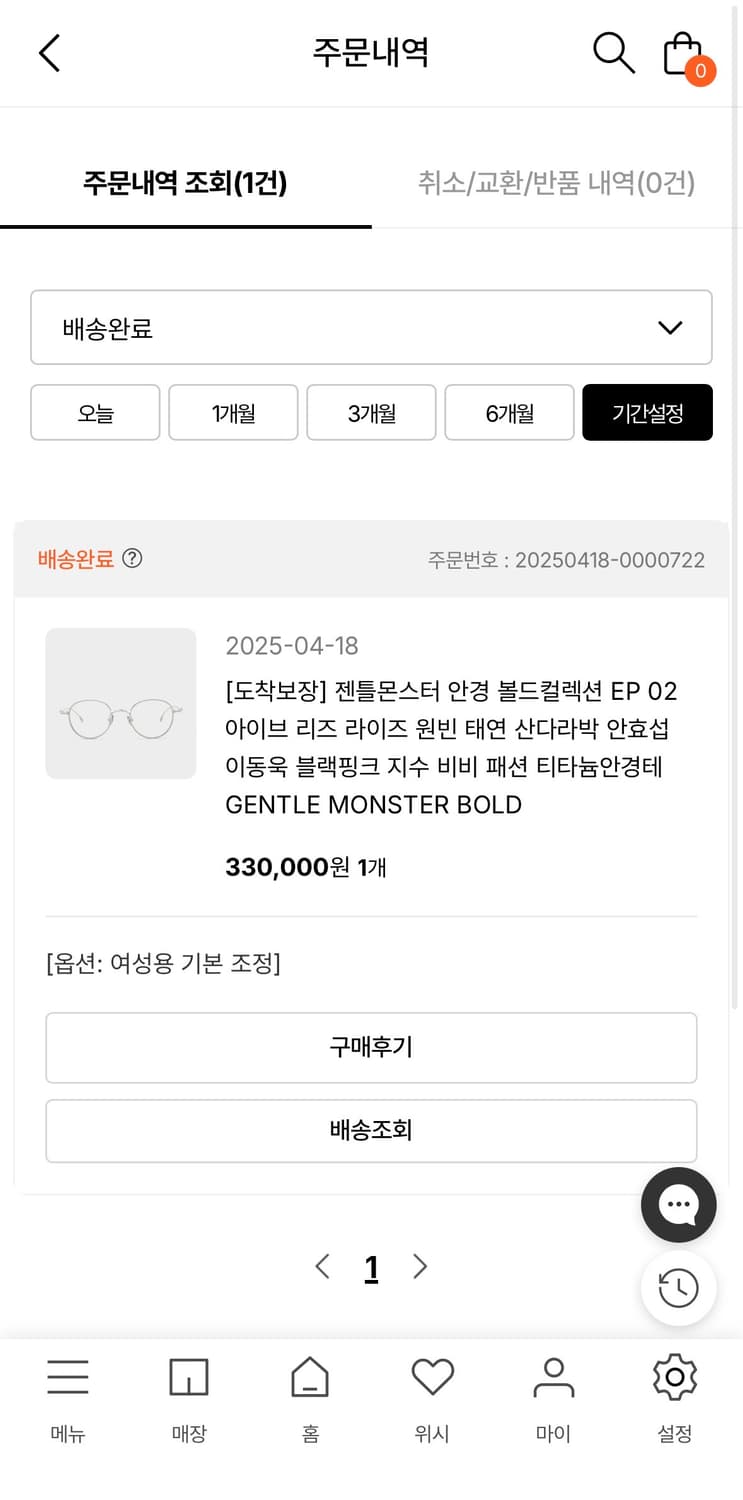Select the 기간설정 period option
743x1500 pixels.
[647, 412]
